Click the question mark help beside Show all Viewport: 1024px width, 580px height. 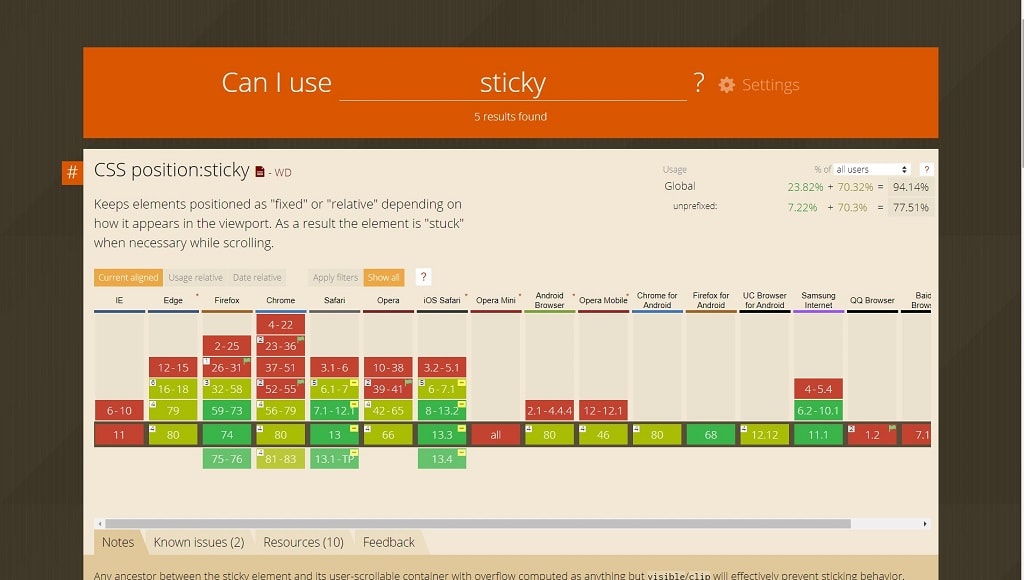click(x=423, y=277)
